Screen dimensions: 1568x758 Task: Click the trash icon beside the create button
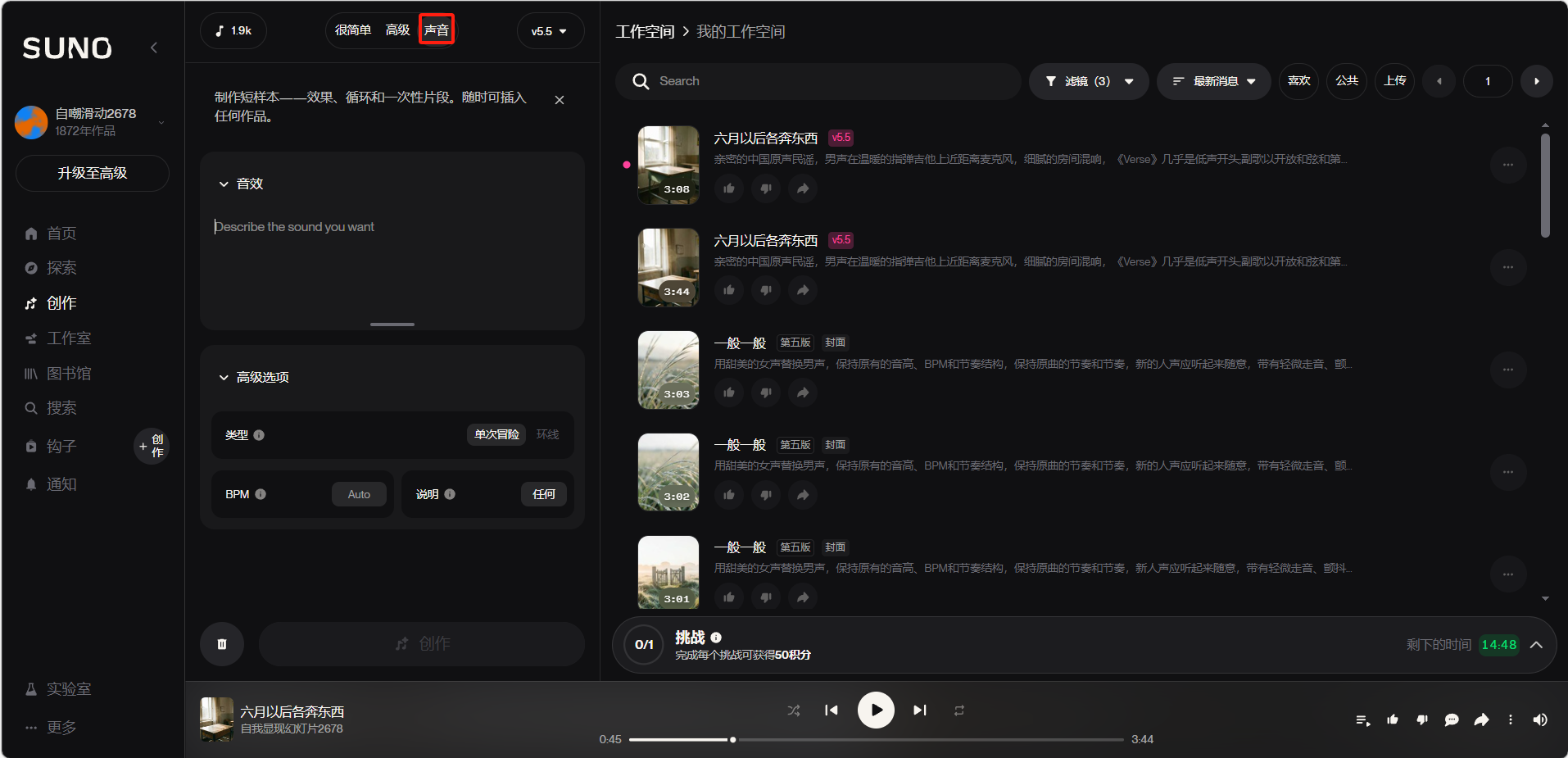click(x=222, y=644)
